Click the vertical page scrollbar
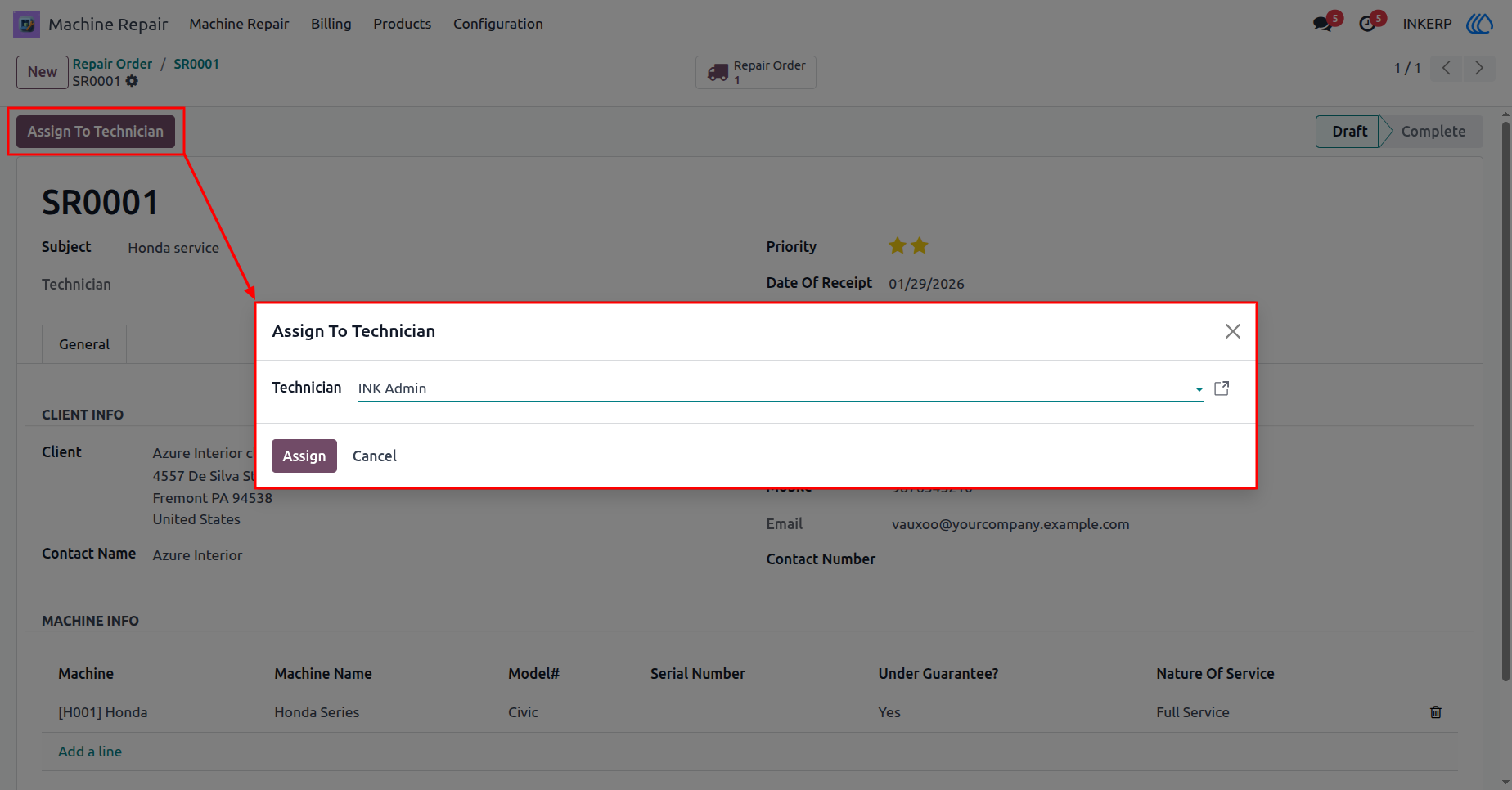The height and width of the screenshot is (790, 1512). (x=1505, y=401)
